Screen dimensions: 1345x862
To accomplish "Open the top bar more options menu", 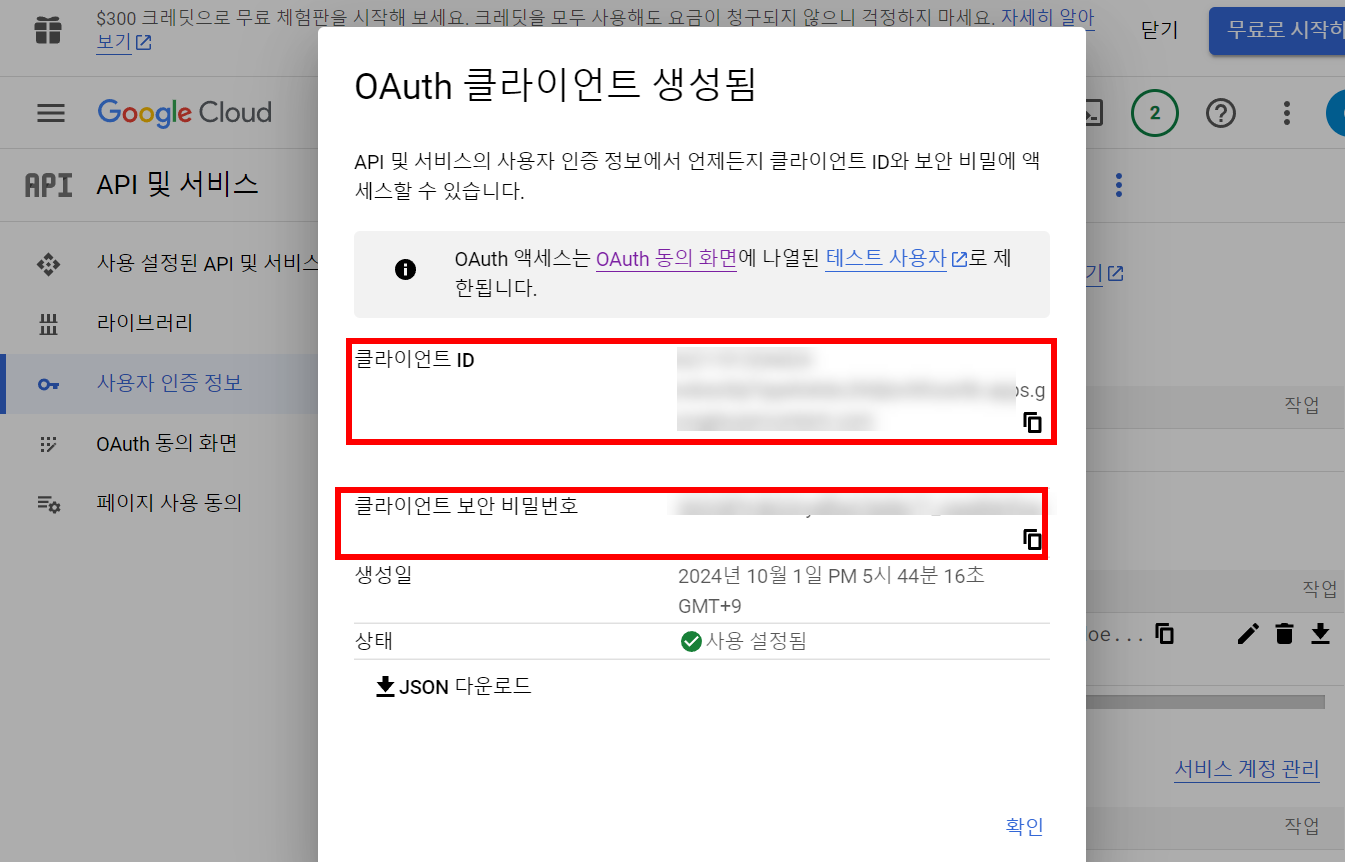I will tap(1287, 113).
